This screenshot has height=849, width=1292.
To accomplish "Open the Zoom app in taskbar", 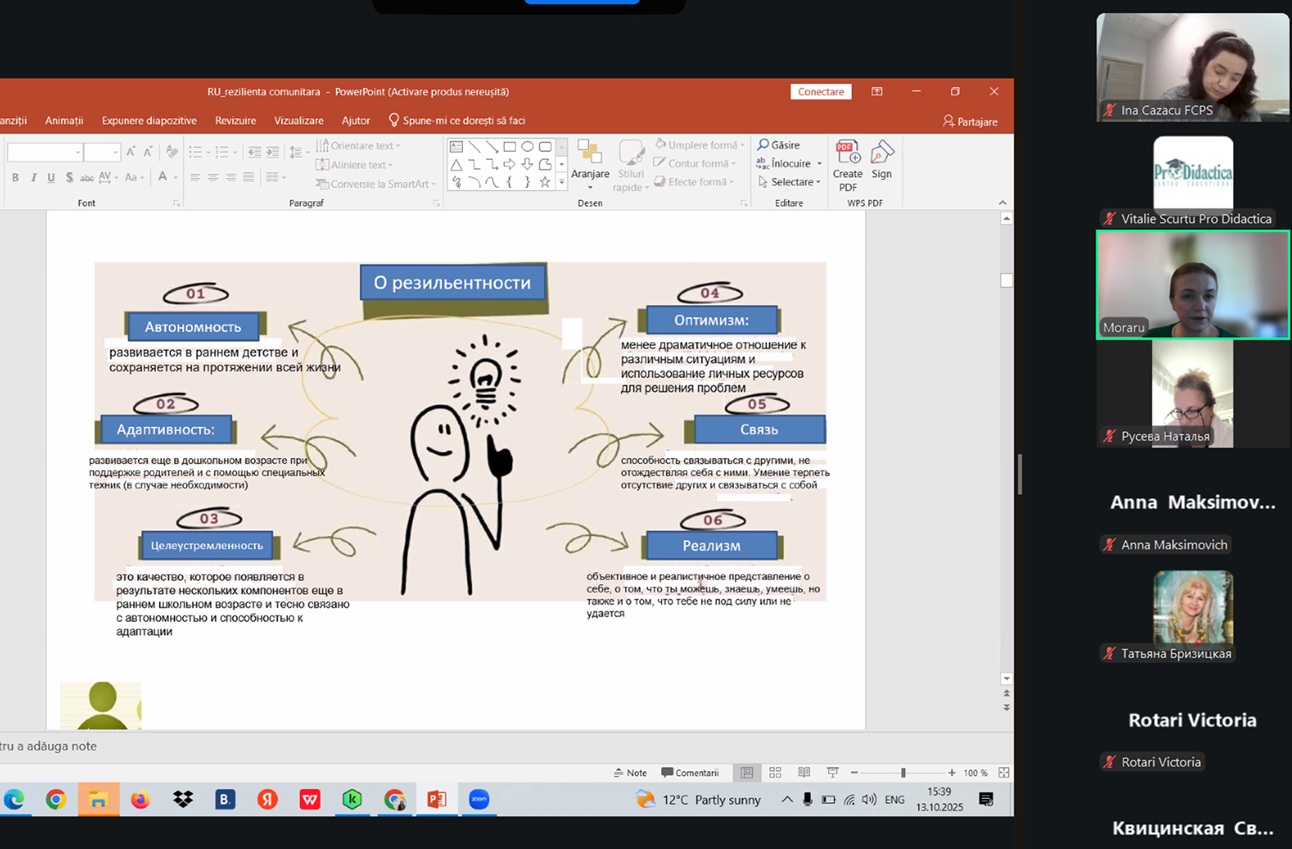I will tap(479, 800).
